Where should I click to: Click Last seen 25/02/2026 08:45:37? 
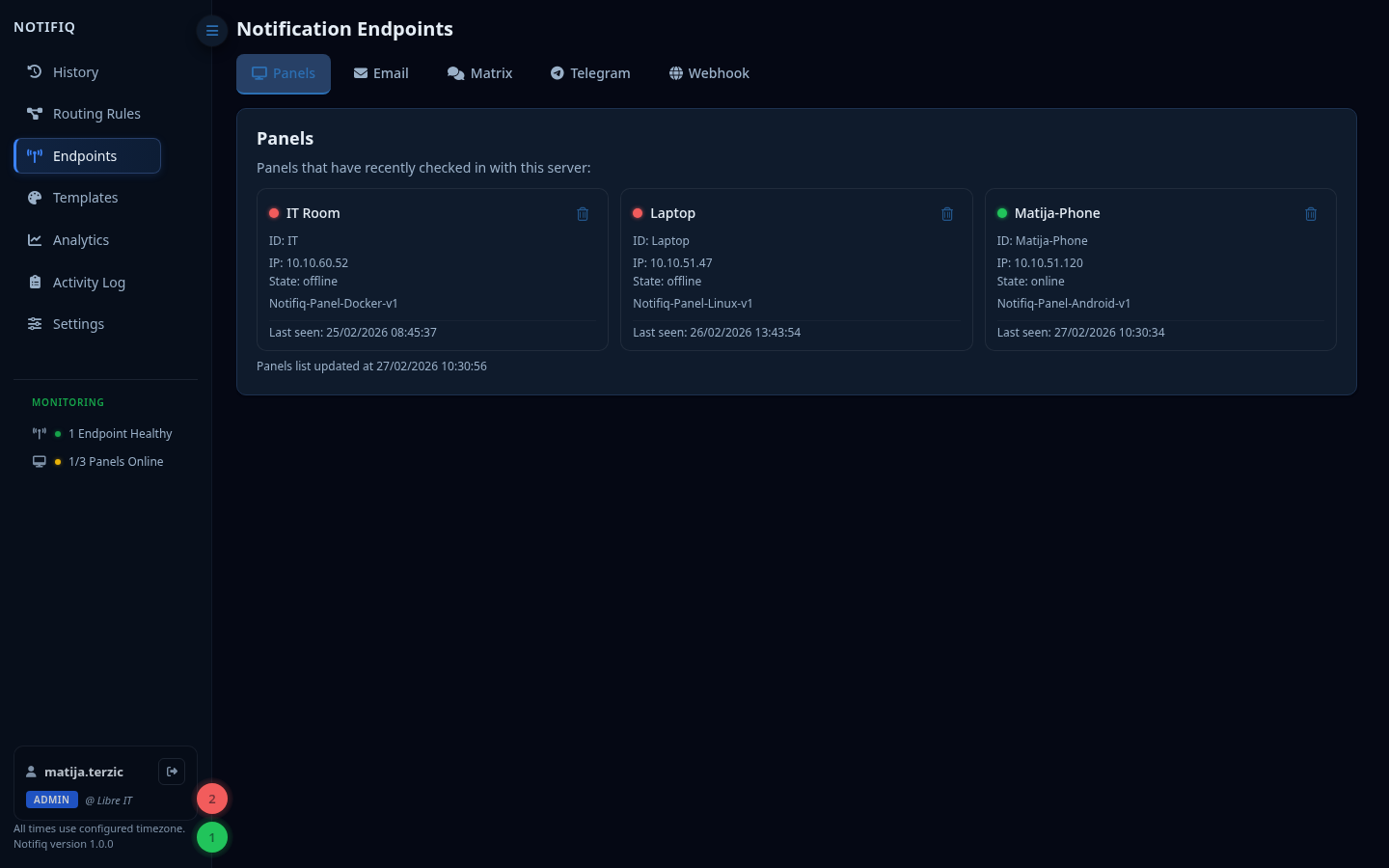[x=353, y=332]
